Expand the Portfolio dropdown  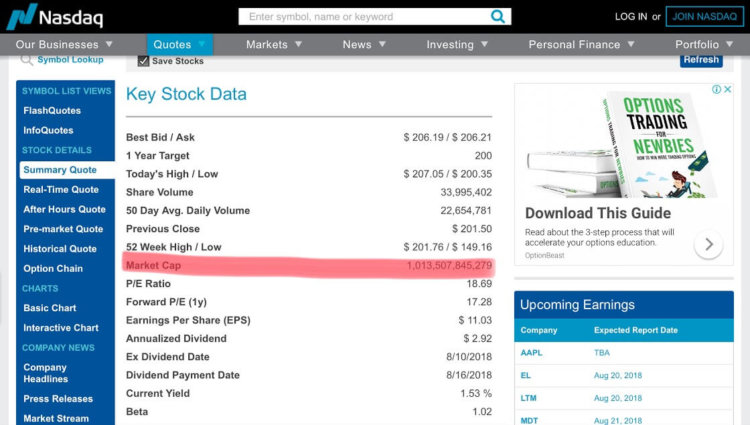point(704,44)
